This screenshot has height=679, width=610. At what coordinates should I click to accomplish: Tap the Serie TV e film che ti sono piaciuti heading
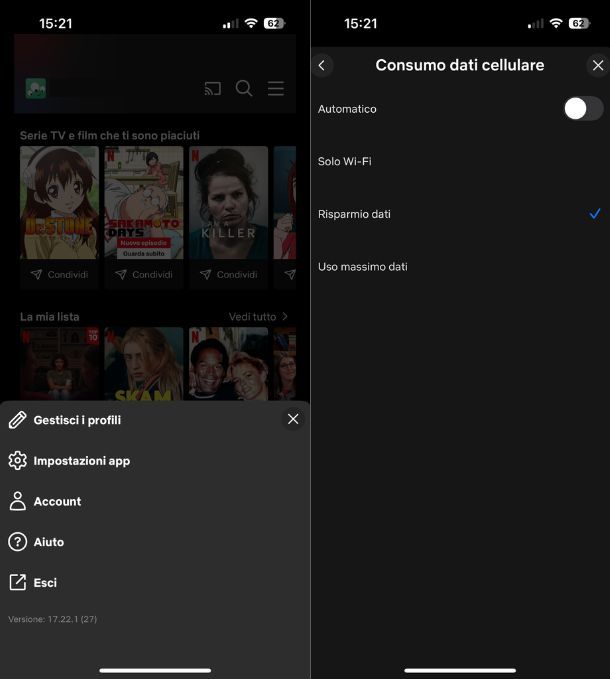click(110, 136)
